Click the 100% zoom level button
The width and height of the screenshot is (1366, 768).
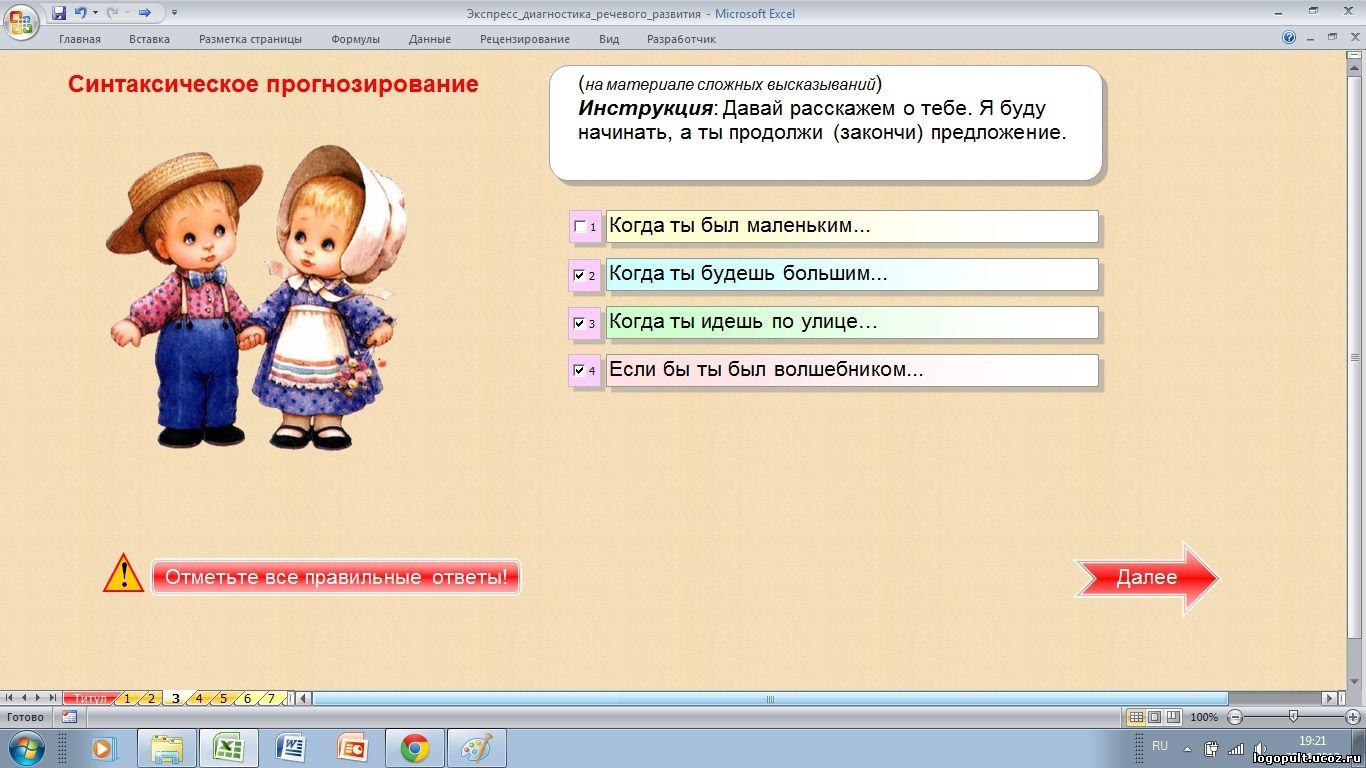click(x=1204, y=717)
